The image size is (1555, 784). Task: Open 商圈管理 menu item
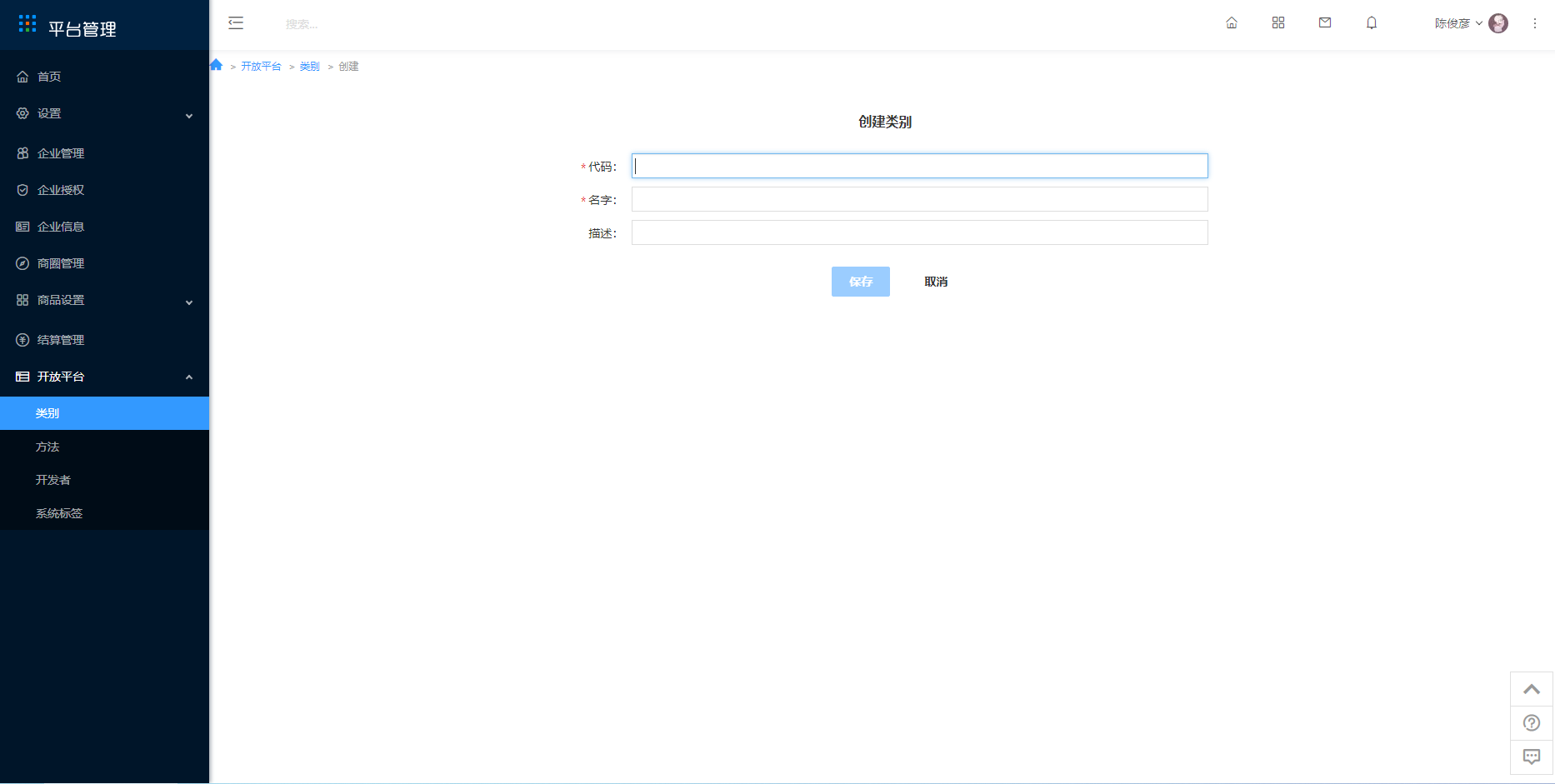[x=104, y=263]
